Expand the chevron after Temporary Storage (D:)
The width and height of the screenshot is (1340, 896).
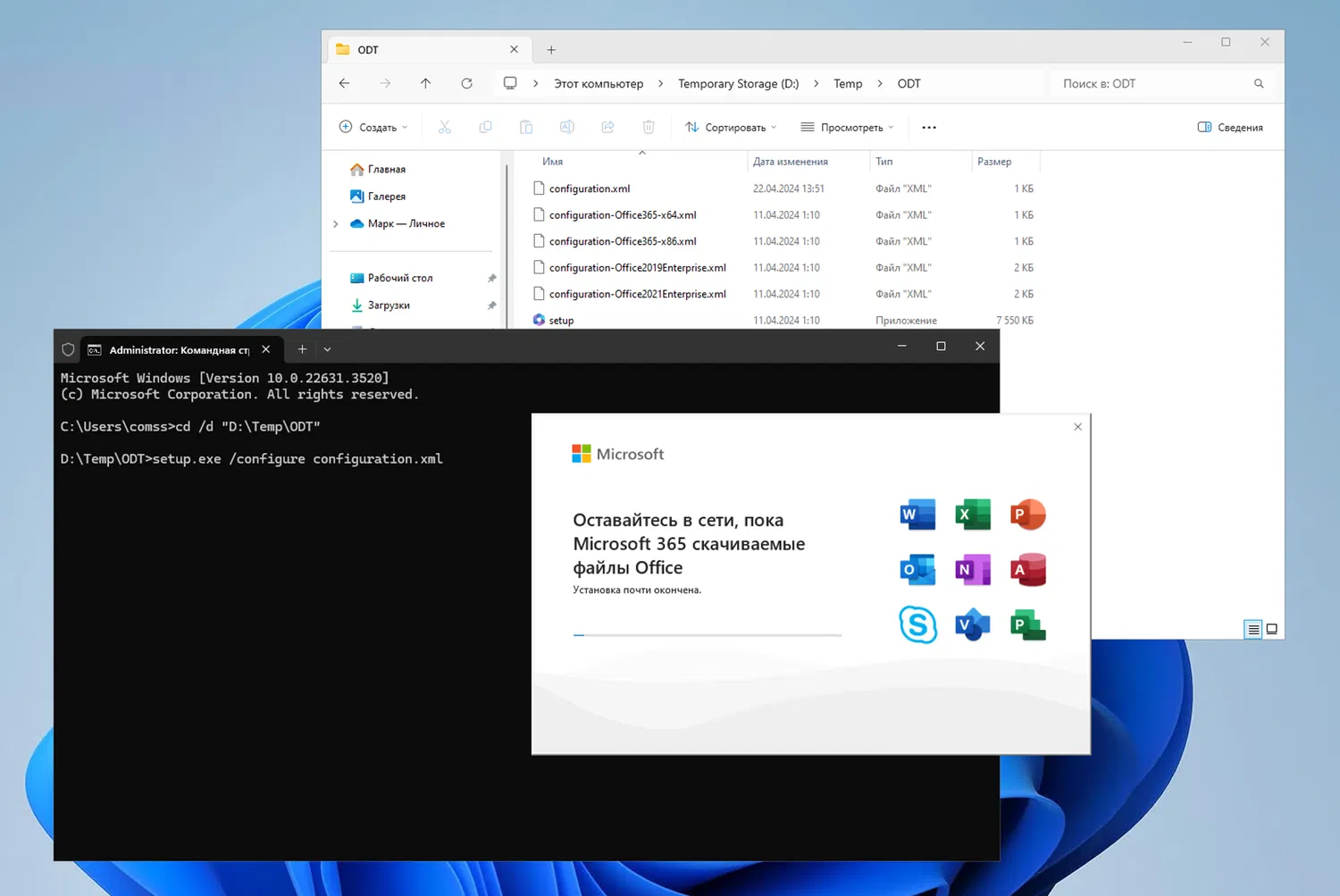tap(816, 83)
